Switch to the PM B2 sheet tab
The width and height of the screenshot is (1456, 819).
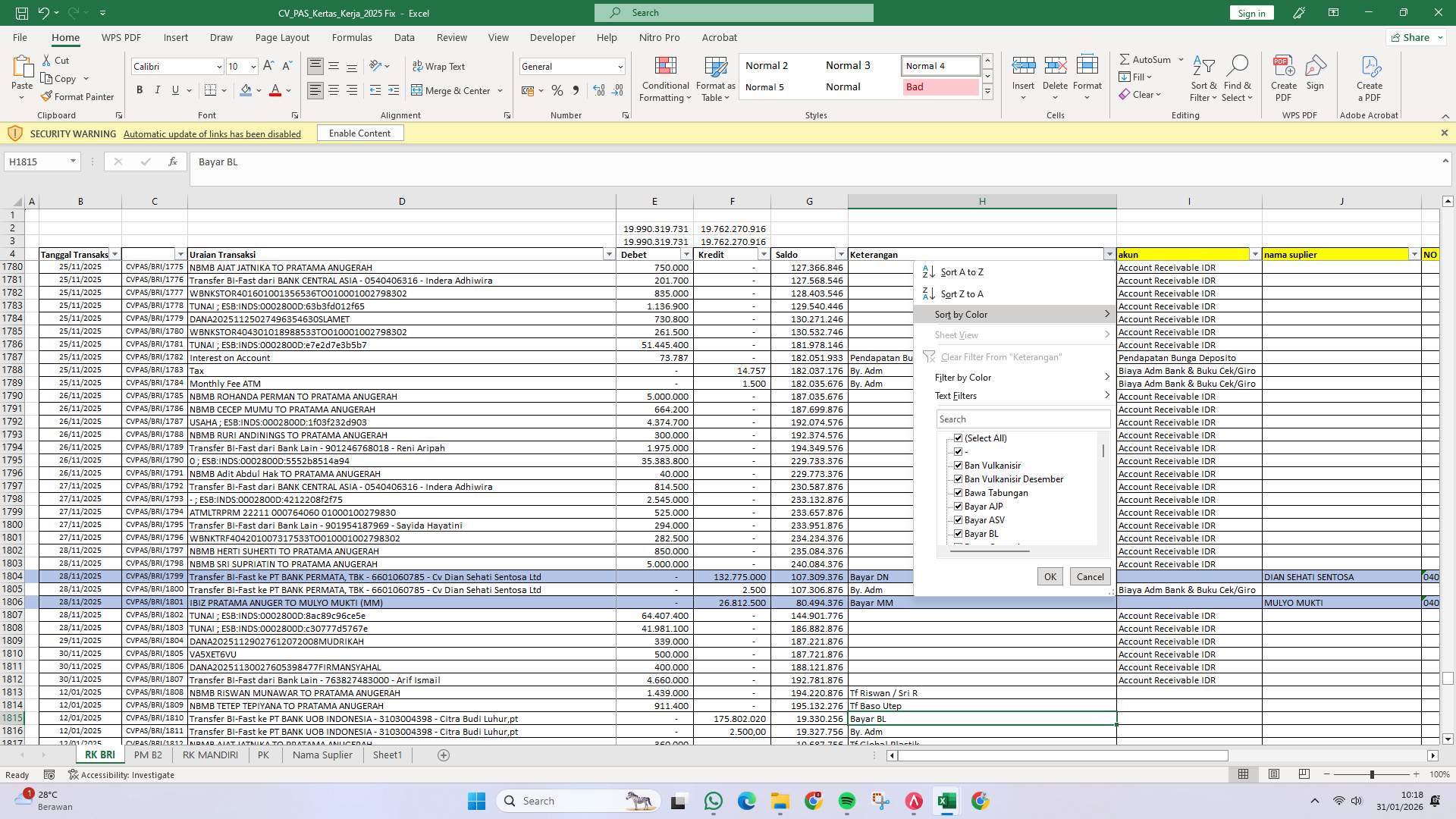point(149,755)
